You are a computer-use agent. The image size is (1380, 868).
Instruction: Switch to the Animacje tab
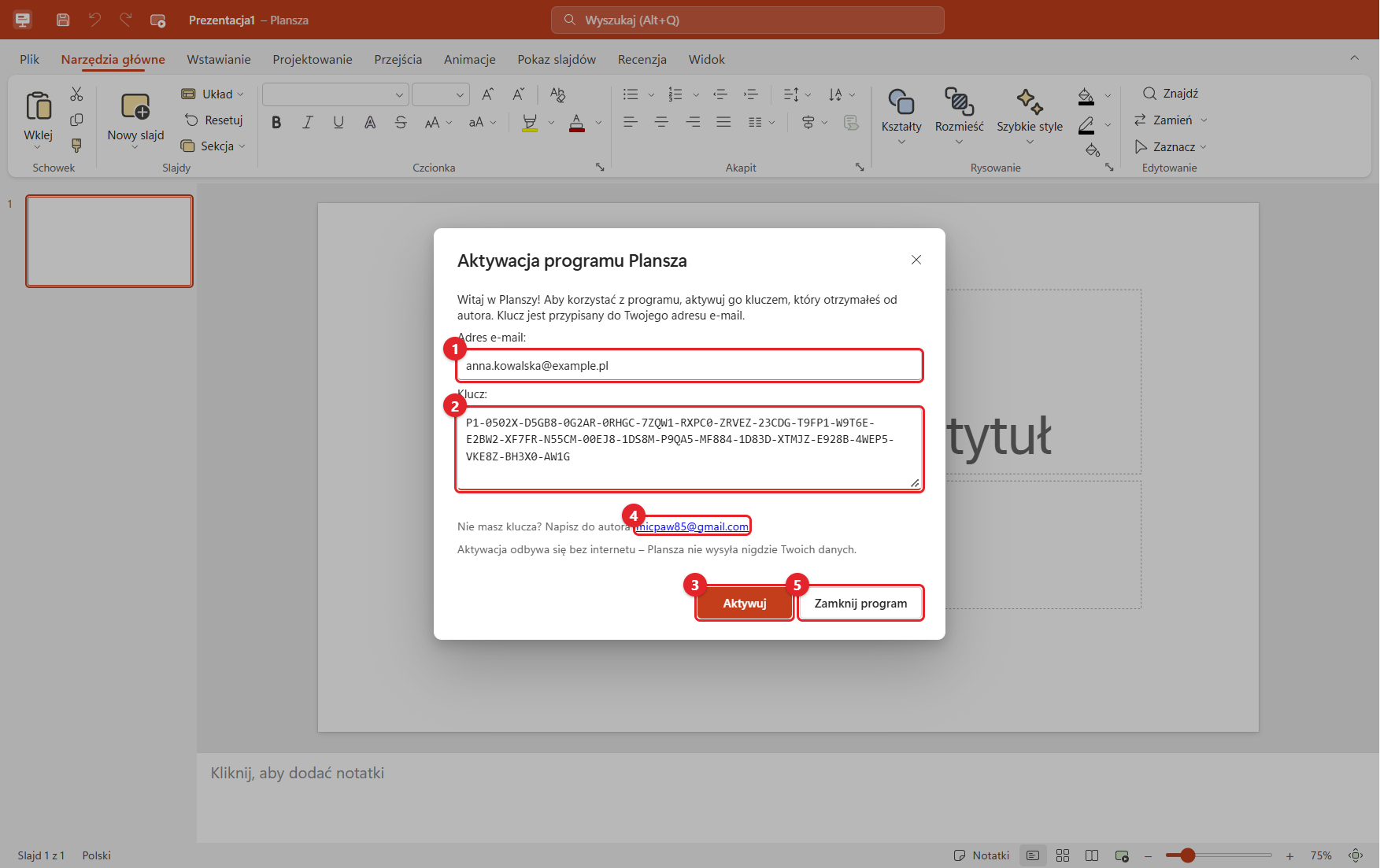(470, 59)
